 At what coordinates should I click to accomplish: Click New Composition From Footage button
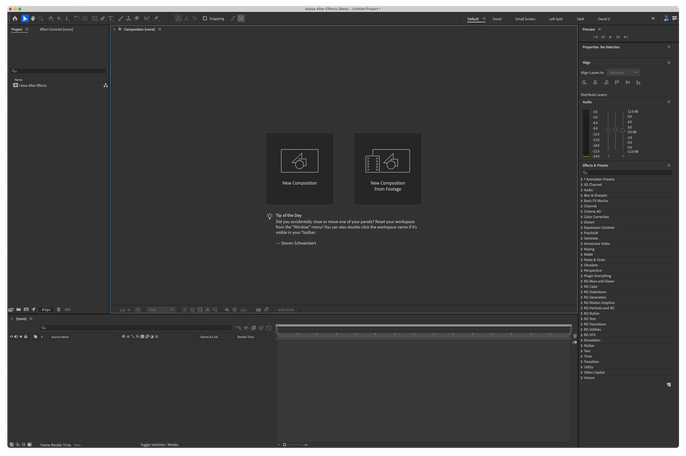(x=388, y=168)
